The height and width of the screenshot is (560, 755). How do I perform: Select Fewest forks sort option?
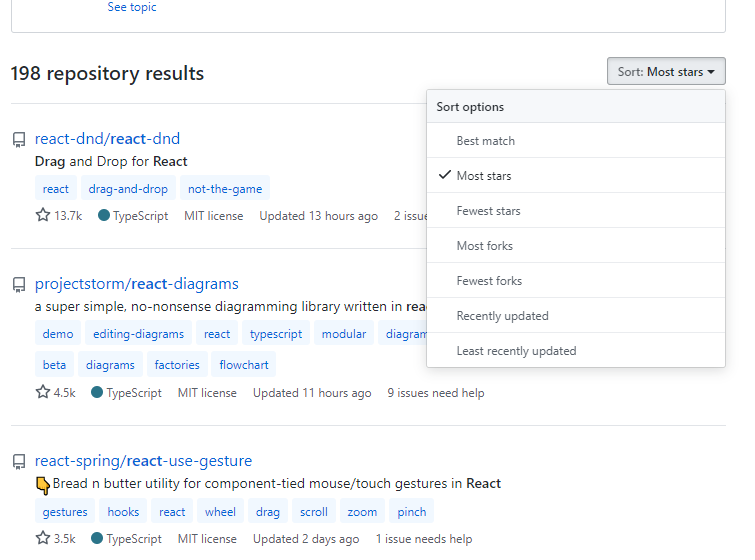tap(576, 281)
